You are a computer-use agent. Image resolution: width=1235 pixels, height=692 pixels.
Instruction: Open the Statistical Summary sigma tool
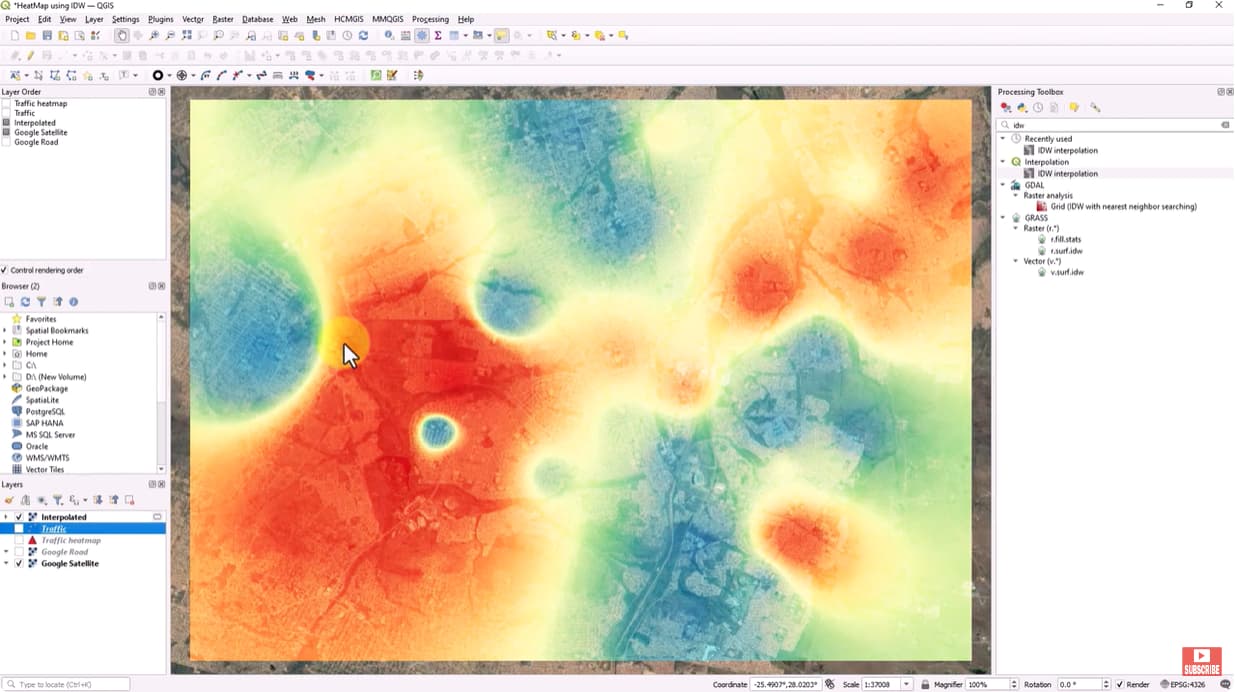[438, 36]
